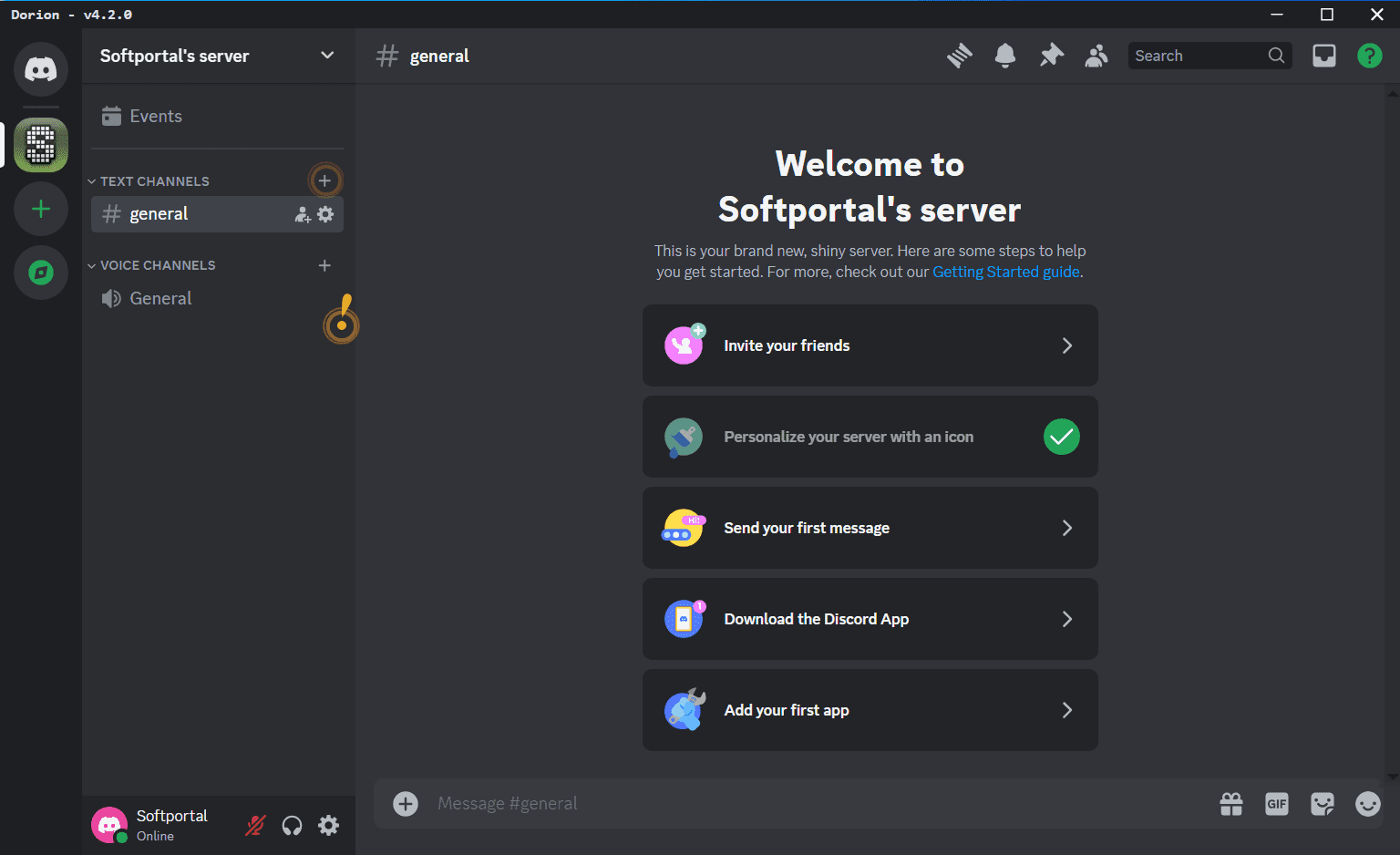
Task: Create a new text channel
Action: (x=324, y=180)
